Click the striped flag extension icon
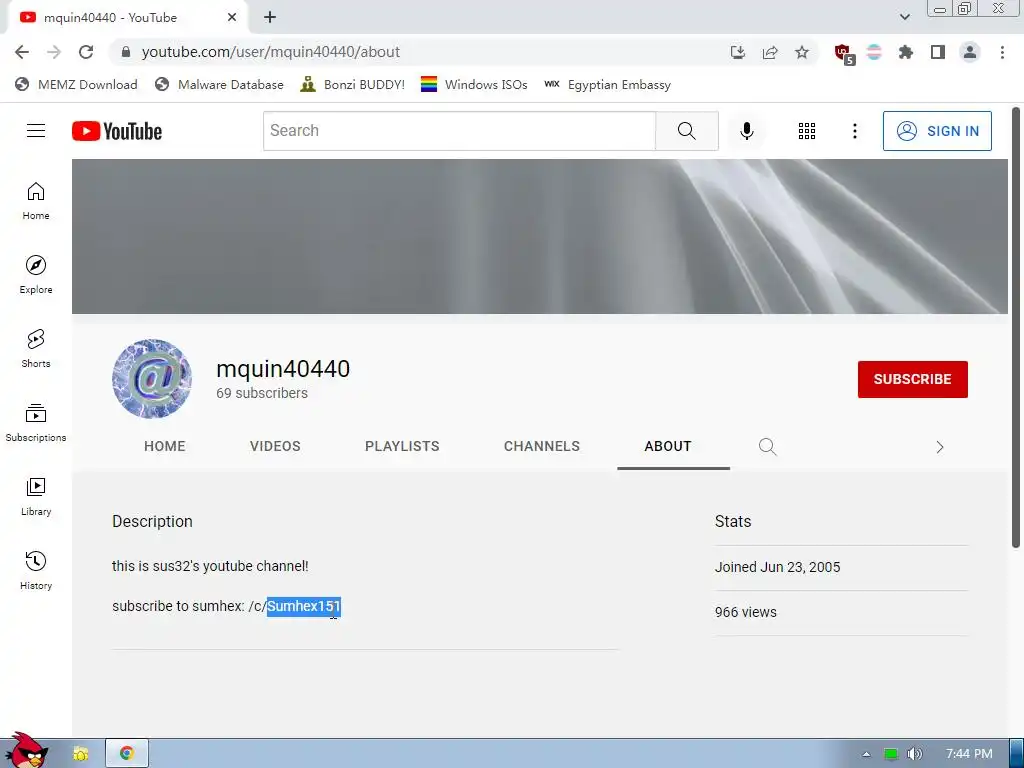The height and width of the screenshot is (768, 1024). click(x=874, y=52)
